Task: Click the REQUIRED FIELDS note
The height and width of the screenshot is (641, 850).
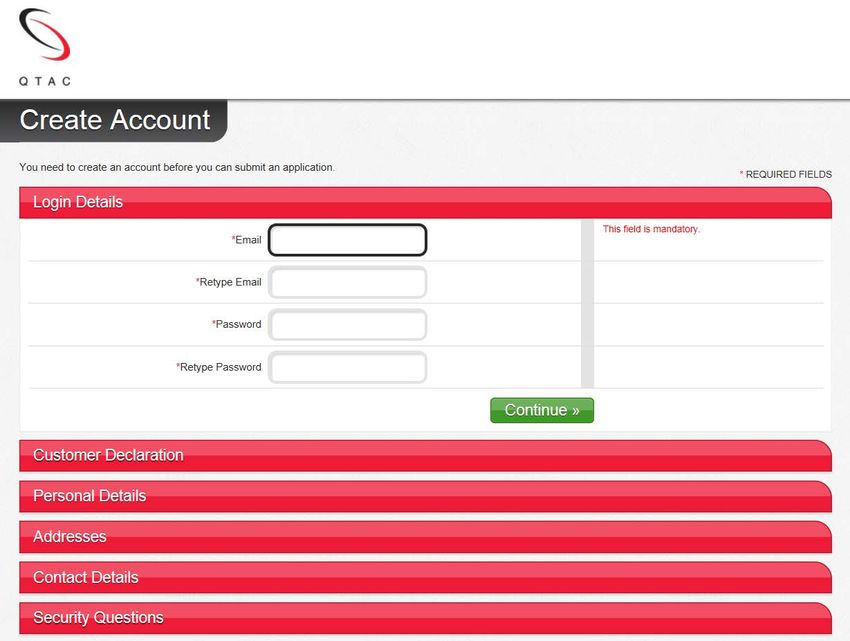Action: click(785, 174)
